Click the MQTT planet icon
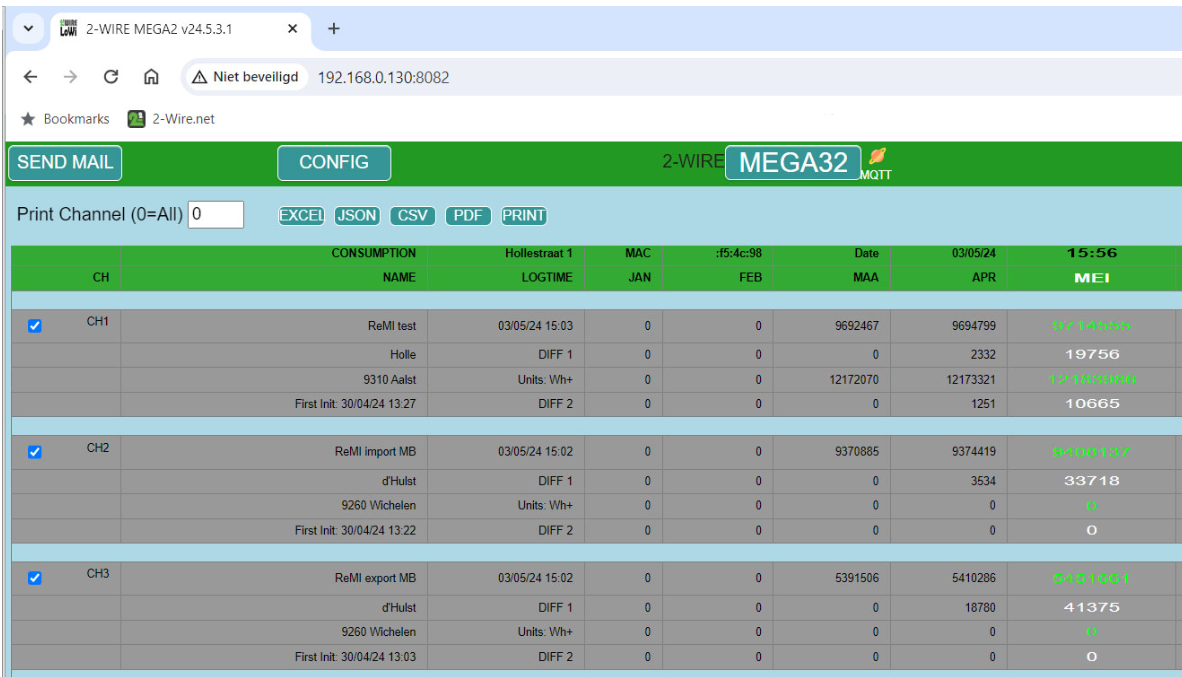Screen dimensions: 1182x677 (x=877, y=156)
